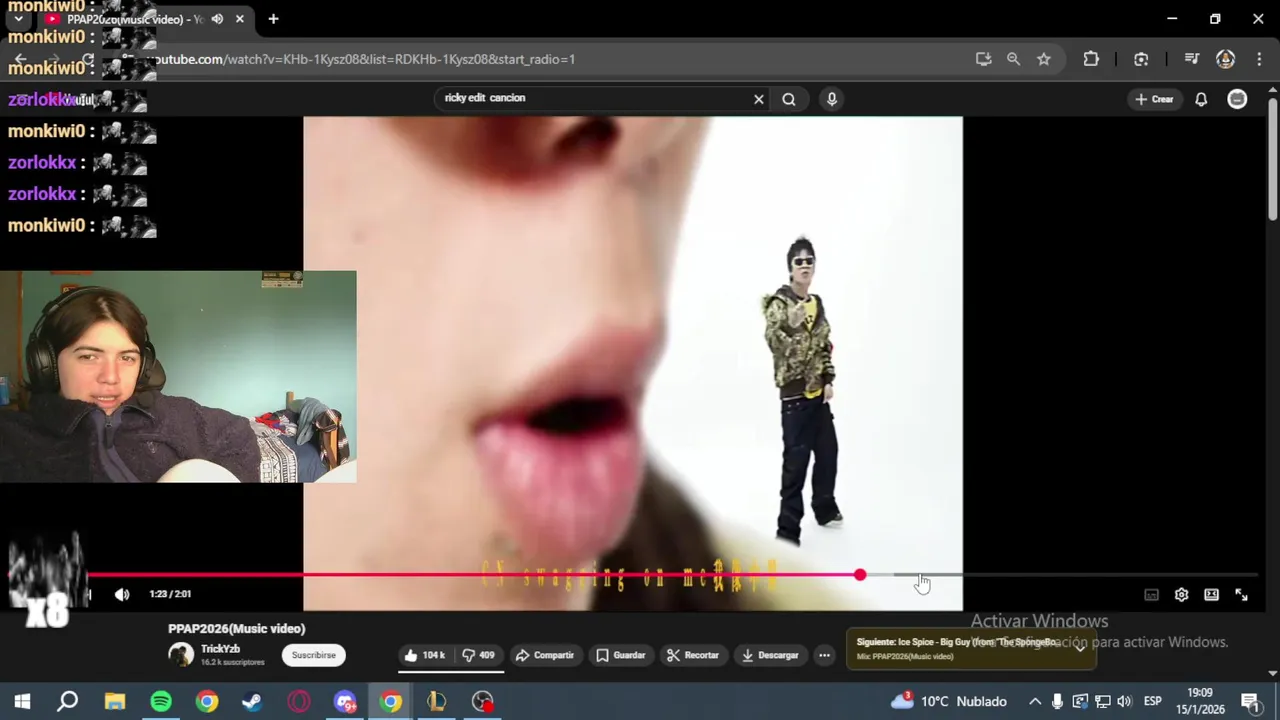Click the video title PPAP2026(Music video)
1280x720 pixels.
click(x=237, y=628)
